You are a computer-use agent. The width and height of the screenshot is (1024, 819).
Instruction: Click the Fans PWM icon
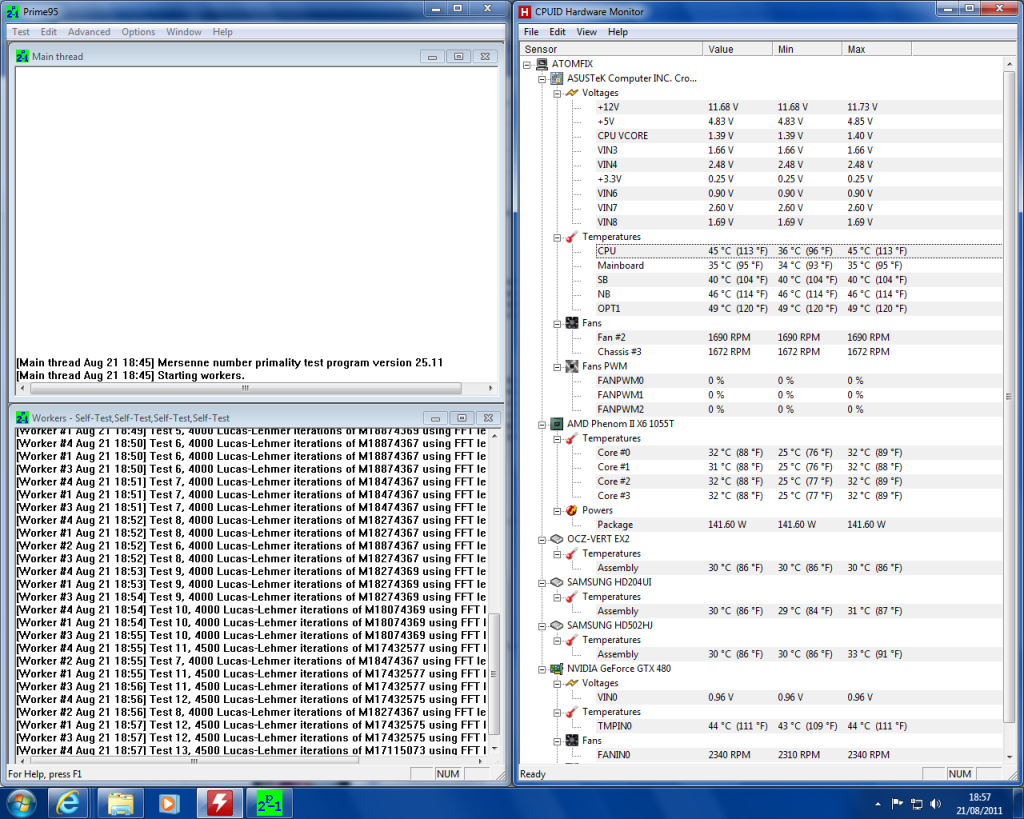tap(572, 366)
